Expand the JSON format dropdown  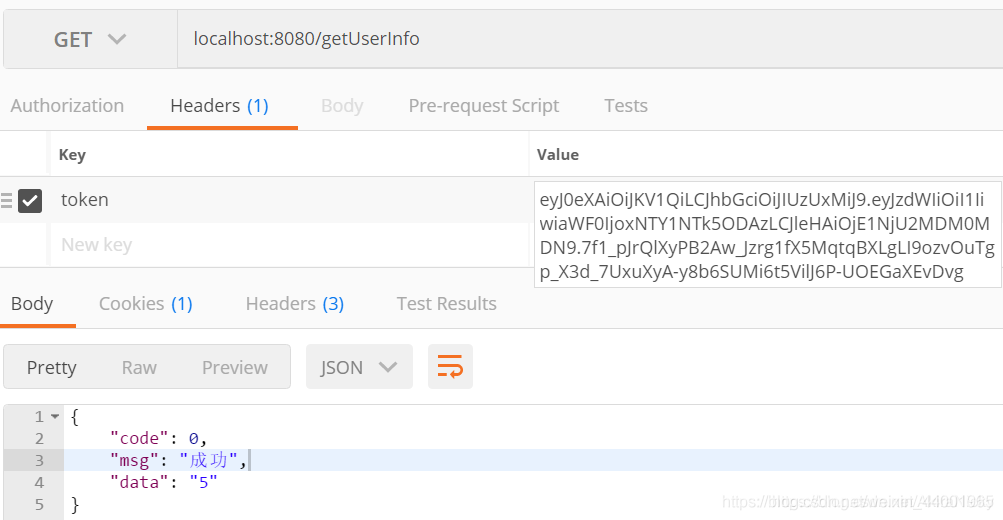click(x=359, y=366)
